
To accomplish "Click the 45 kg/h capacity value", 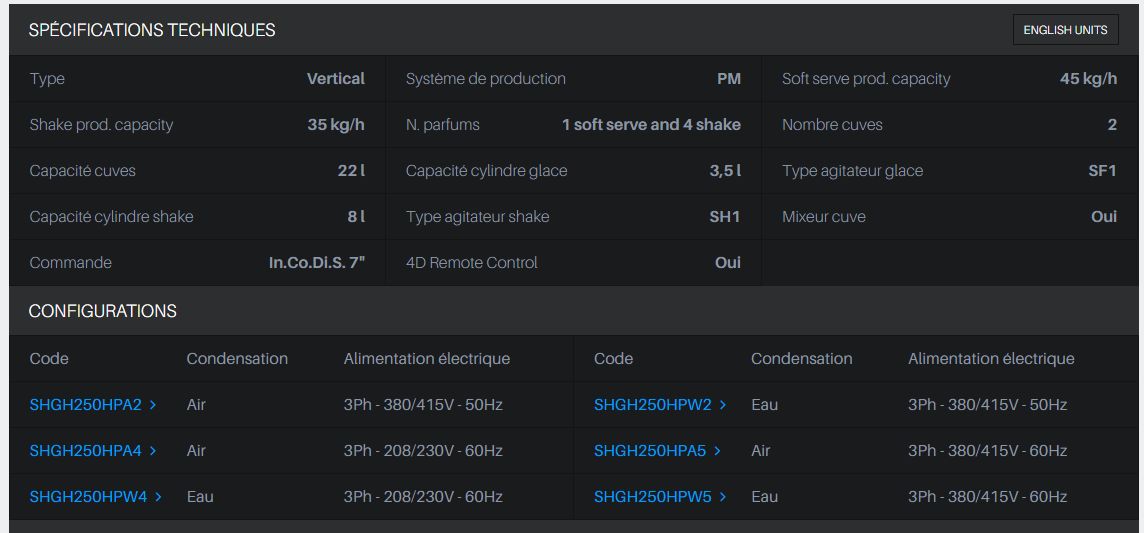I will [x=1088, y=79].
